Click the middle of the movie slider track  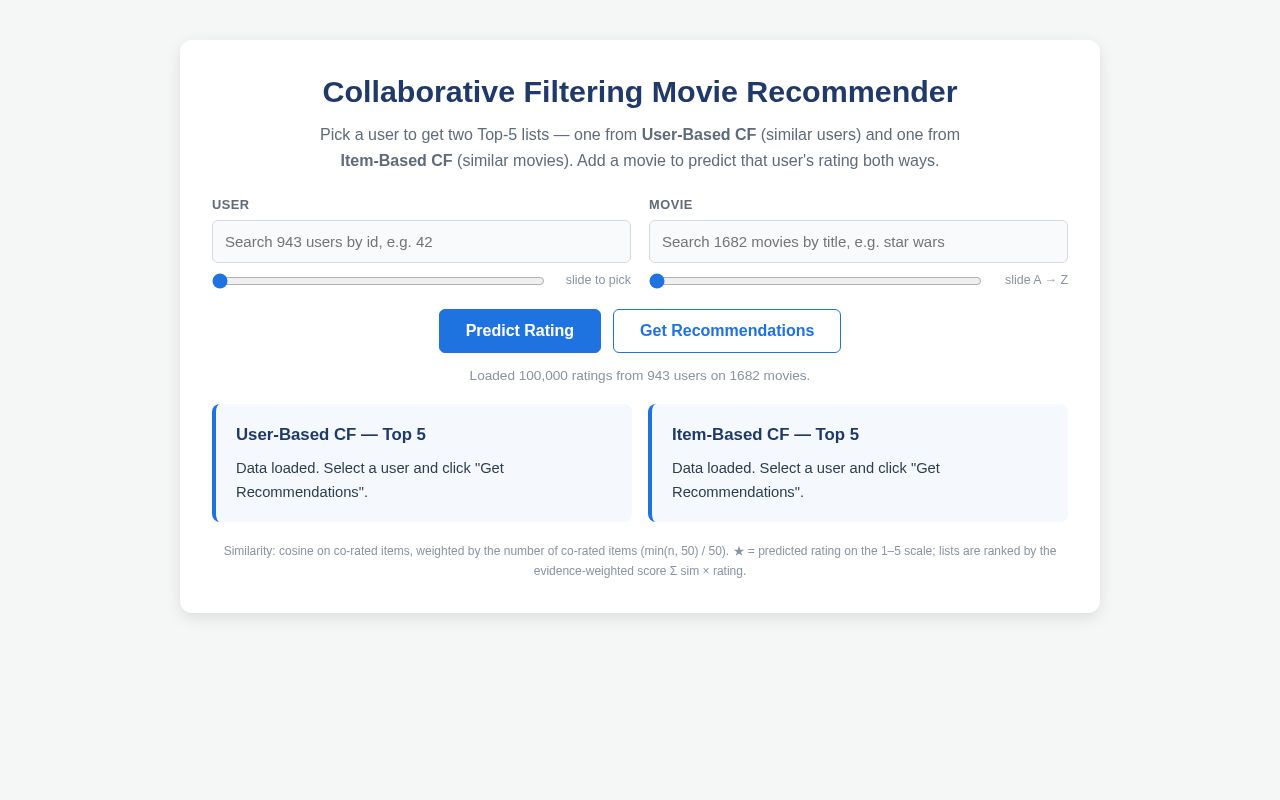pos(815,281)
